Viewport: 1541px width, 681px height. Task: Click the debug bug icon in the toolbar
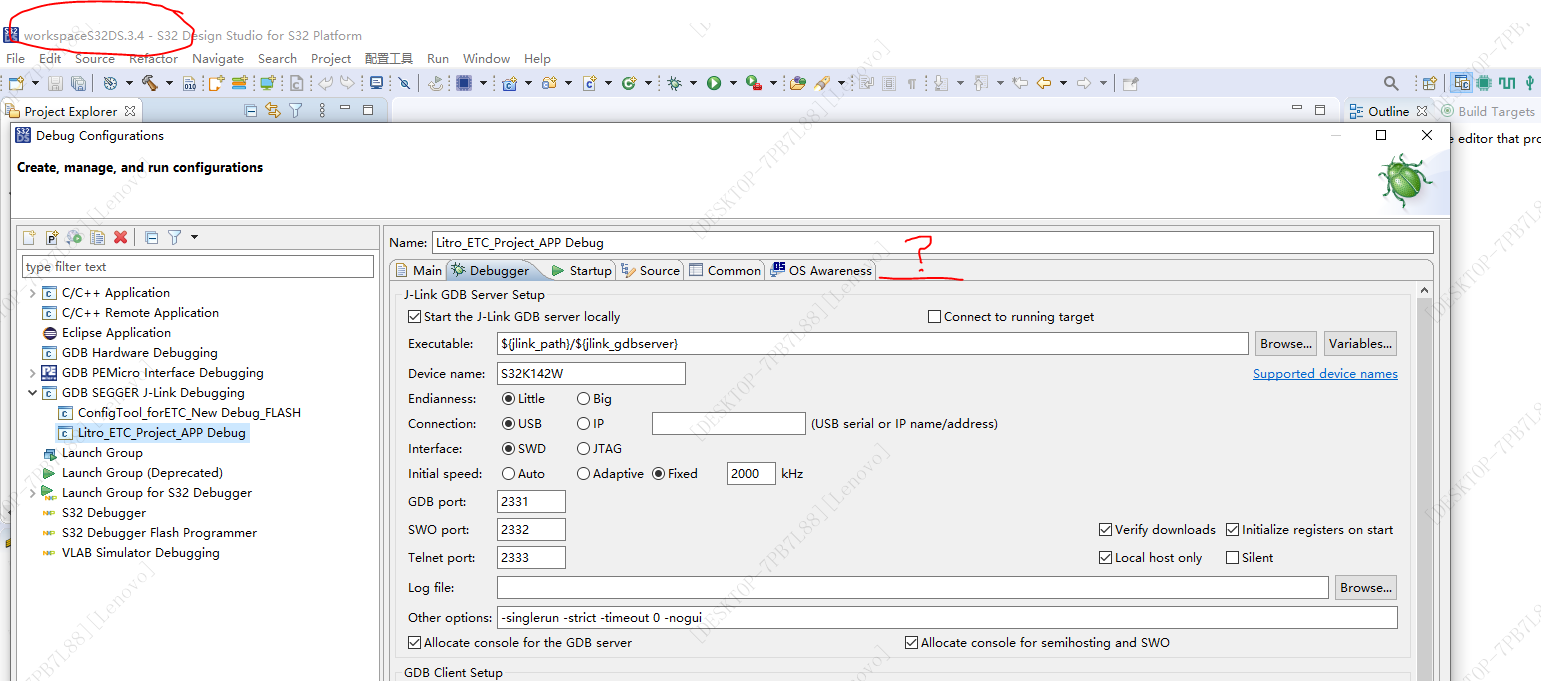[675, 83]
